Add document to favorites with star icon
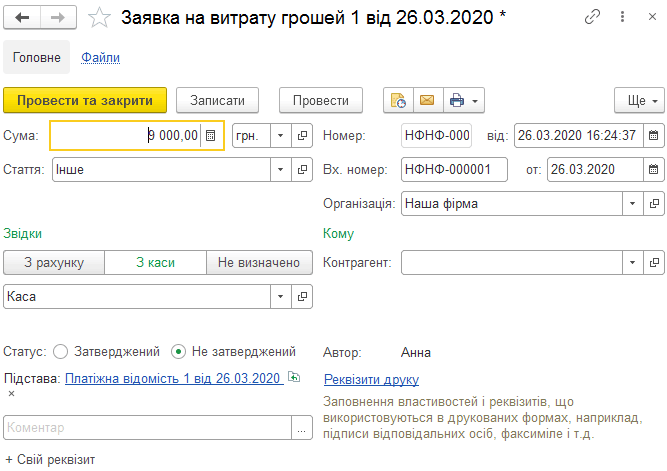 (99, 17)
